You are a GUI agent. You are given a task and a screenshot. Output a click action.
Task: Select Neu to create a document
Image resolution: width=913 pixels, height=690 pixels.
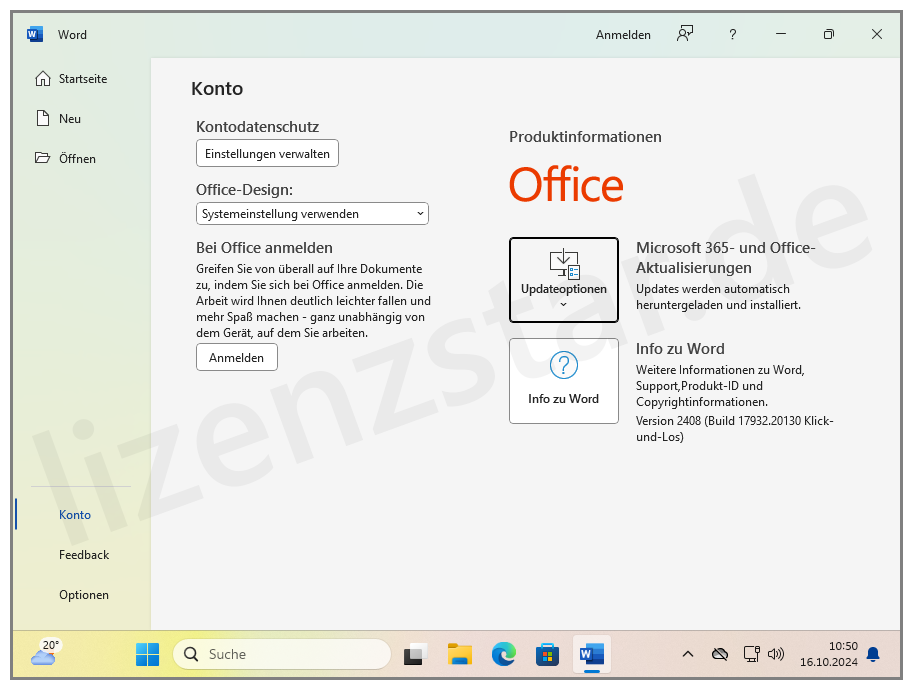coord(58,119)
